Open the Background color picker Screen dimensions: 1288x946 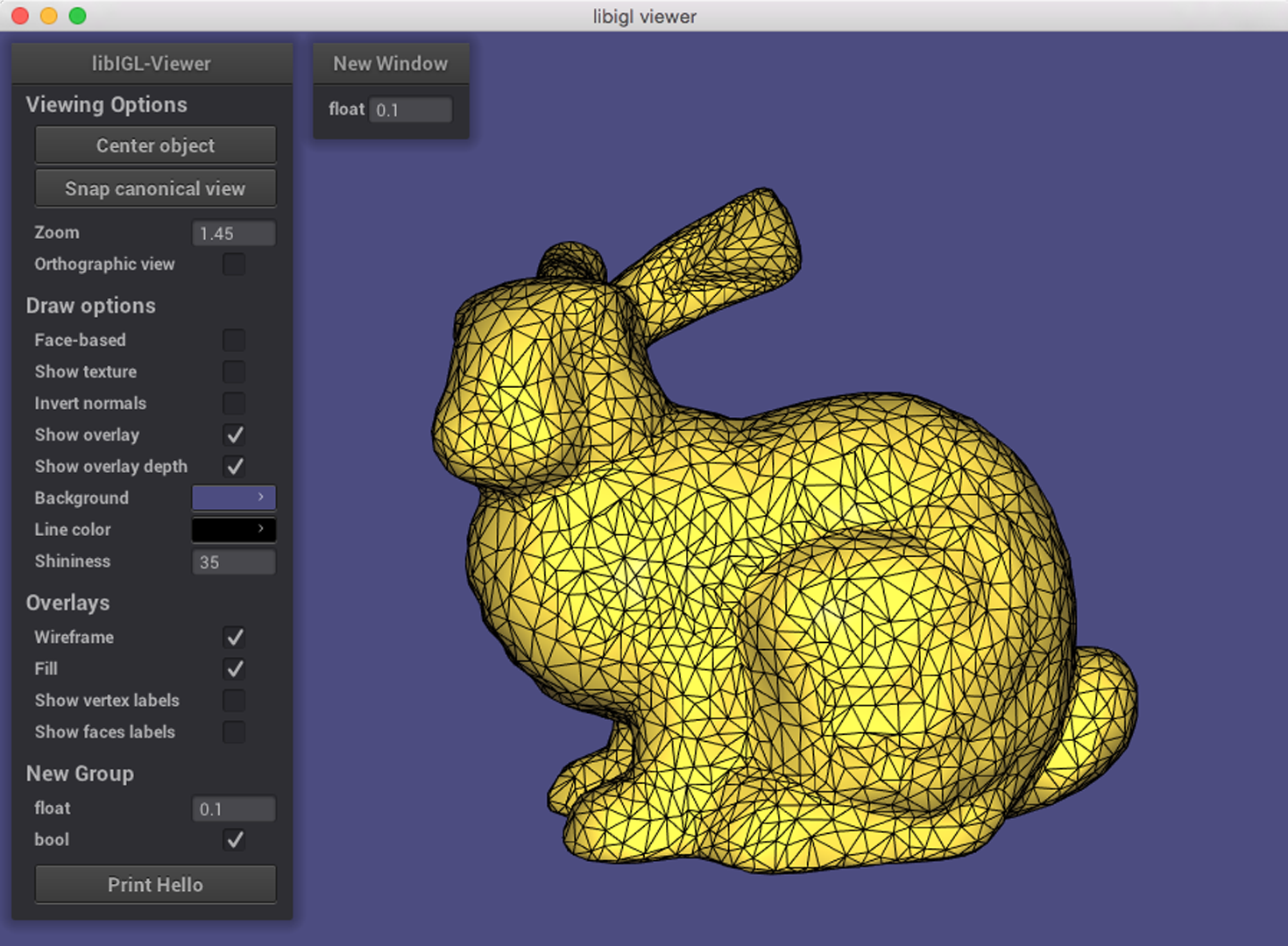(233, 498)
